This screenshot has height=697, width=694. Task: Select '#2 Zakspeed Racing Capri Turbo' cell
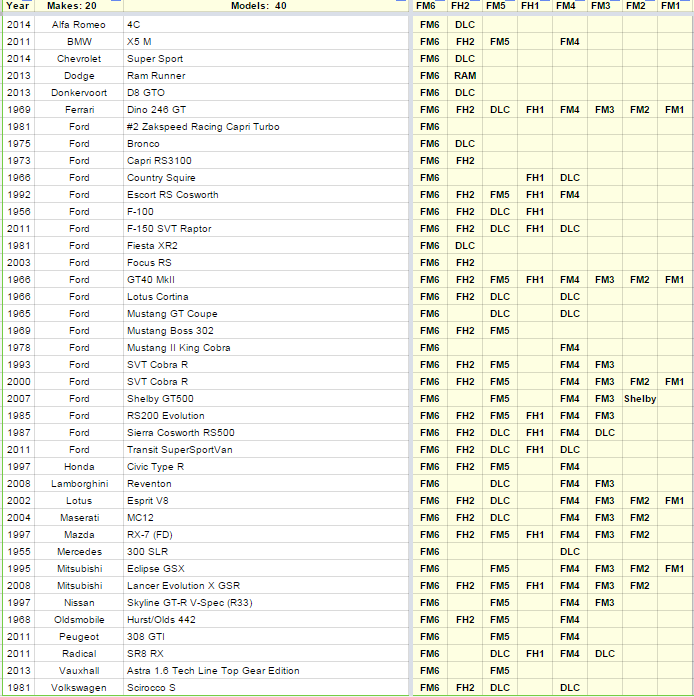tap(265, 127)
